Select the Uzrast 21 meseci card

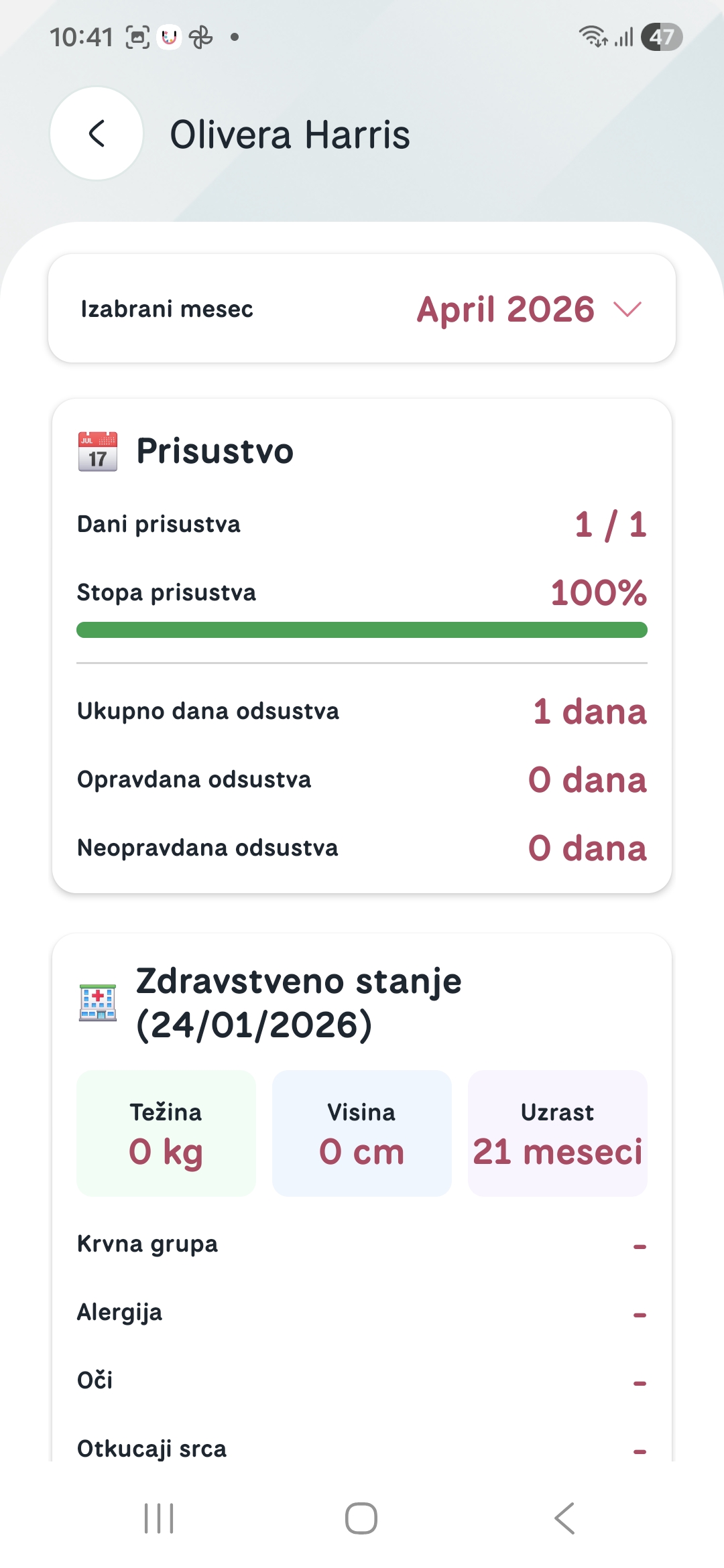click(558, 1133)
